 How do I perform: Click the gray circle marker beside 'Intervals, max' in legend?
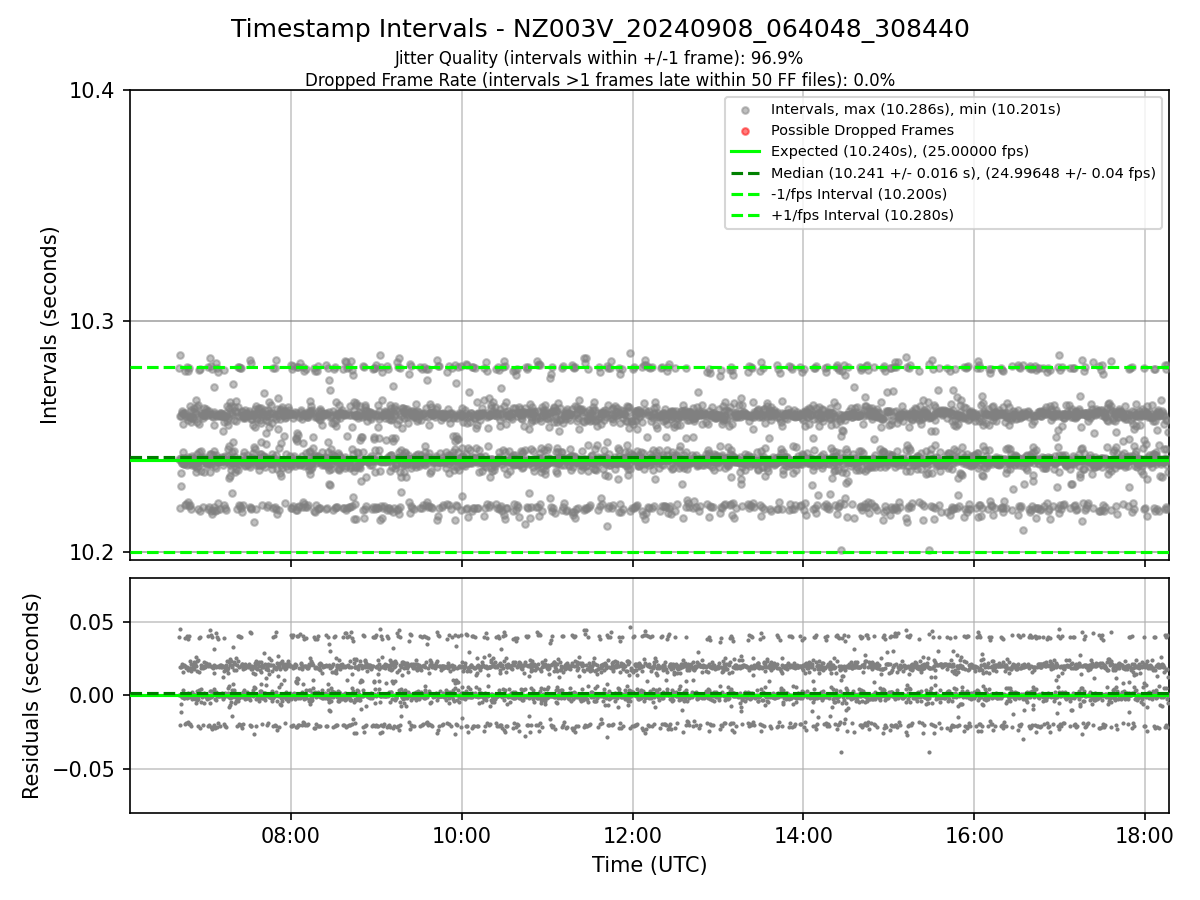point(745,110)
